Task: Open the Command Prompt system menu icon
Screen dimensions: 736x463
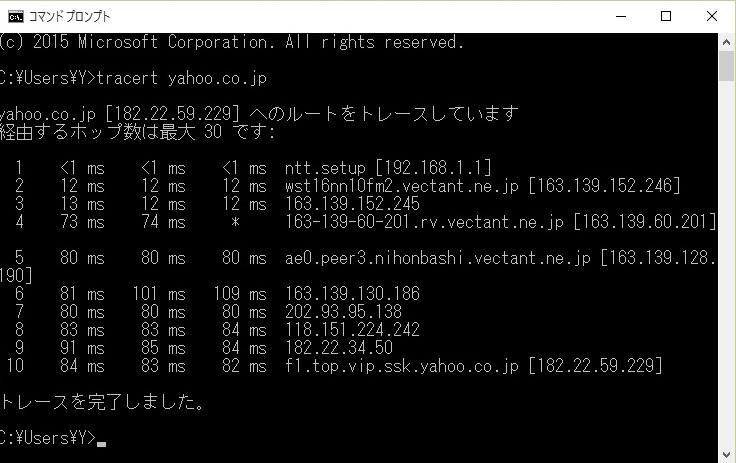Action: click(x=15, y=16)
